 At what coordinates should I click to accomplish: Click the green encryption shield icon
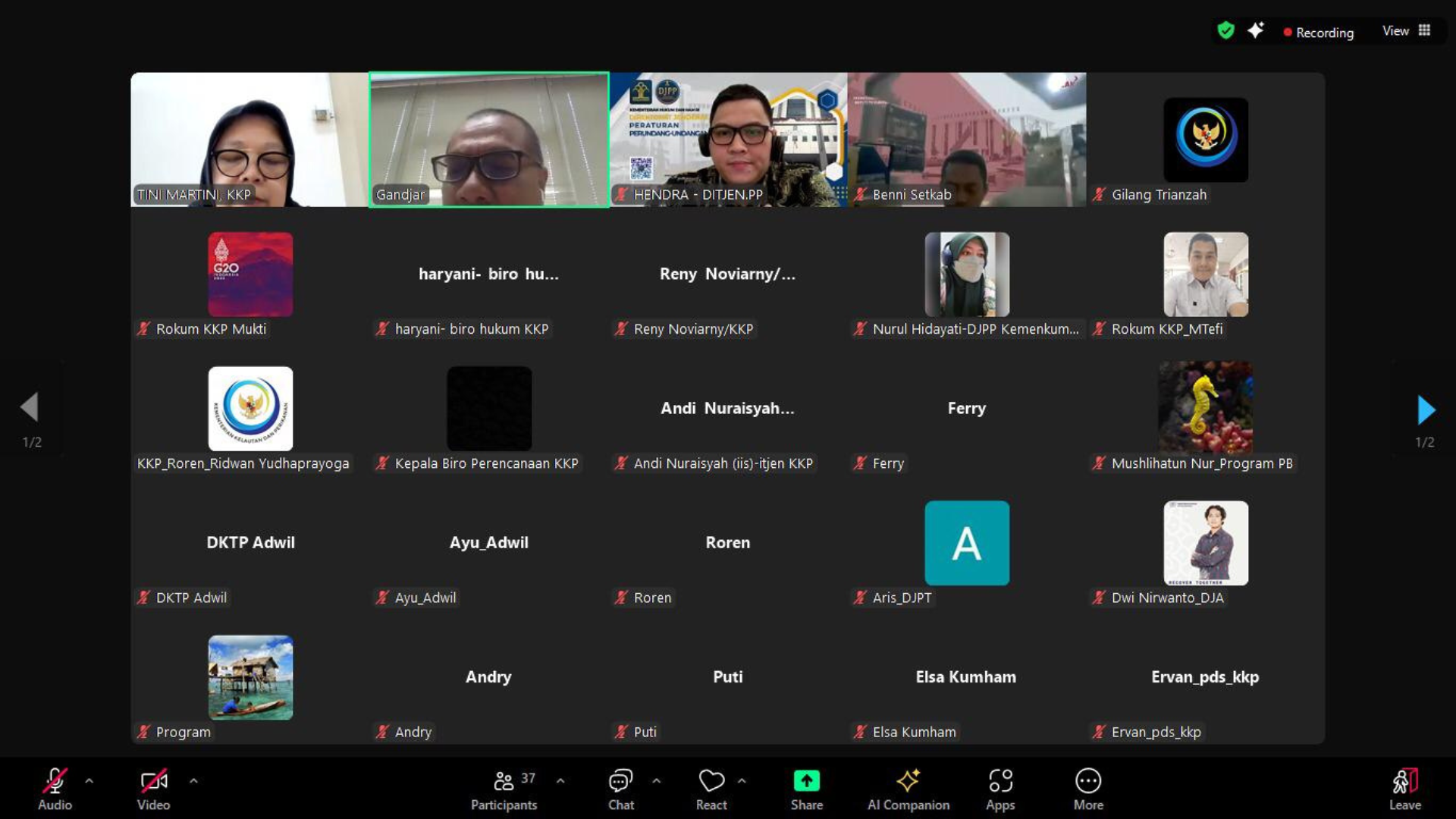coord(1225,30)
